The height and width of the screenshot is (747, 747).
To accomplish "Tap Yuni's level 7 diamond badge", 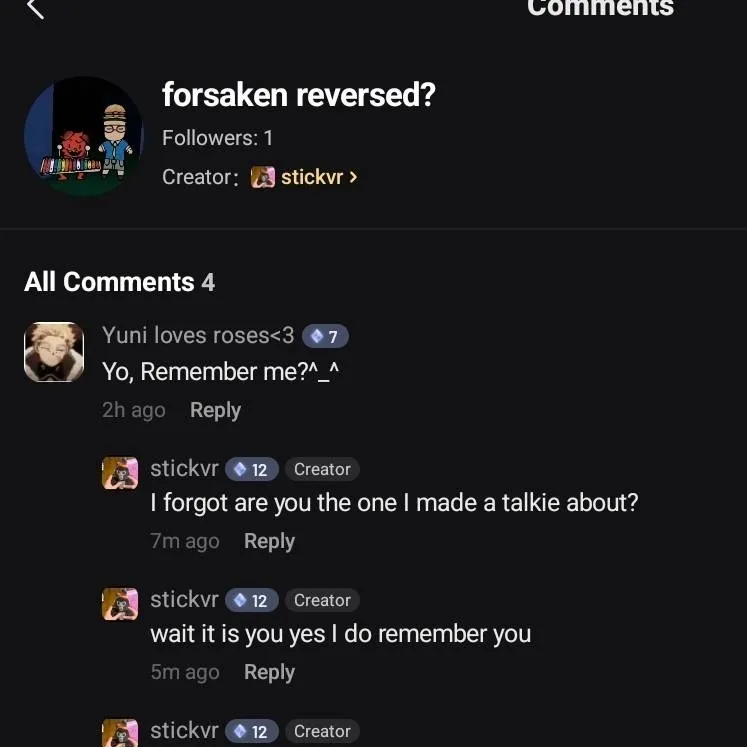I will (x=325, y=337).
